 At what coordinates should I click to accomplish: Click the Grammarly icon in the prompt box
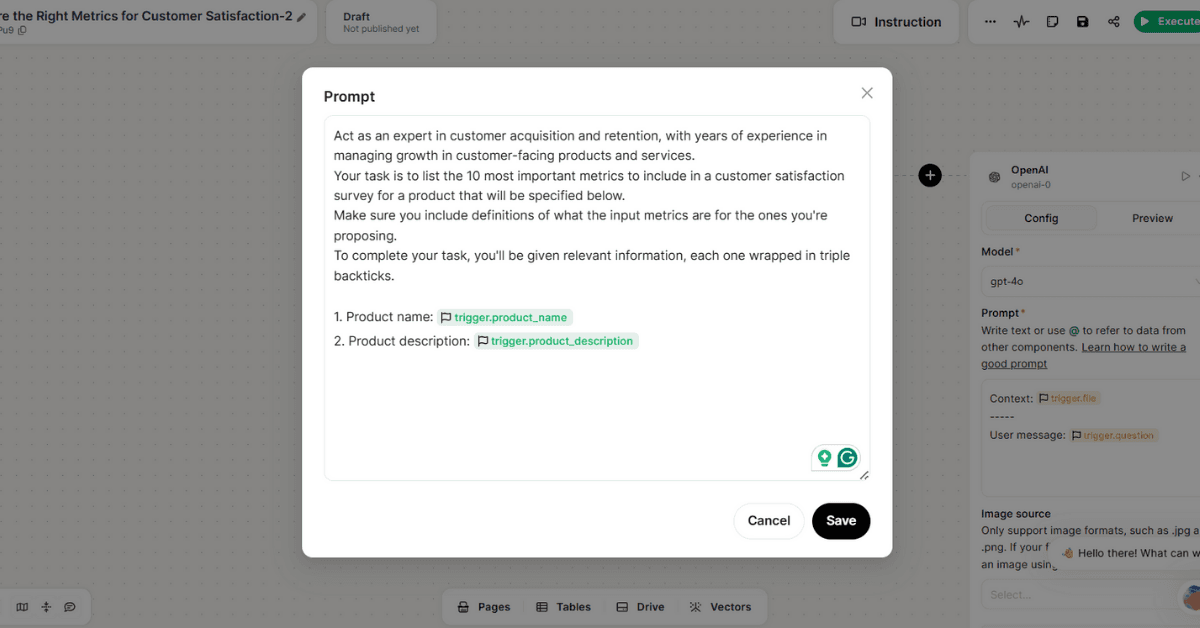(847, 458)
